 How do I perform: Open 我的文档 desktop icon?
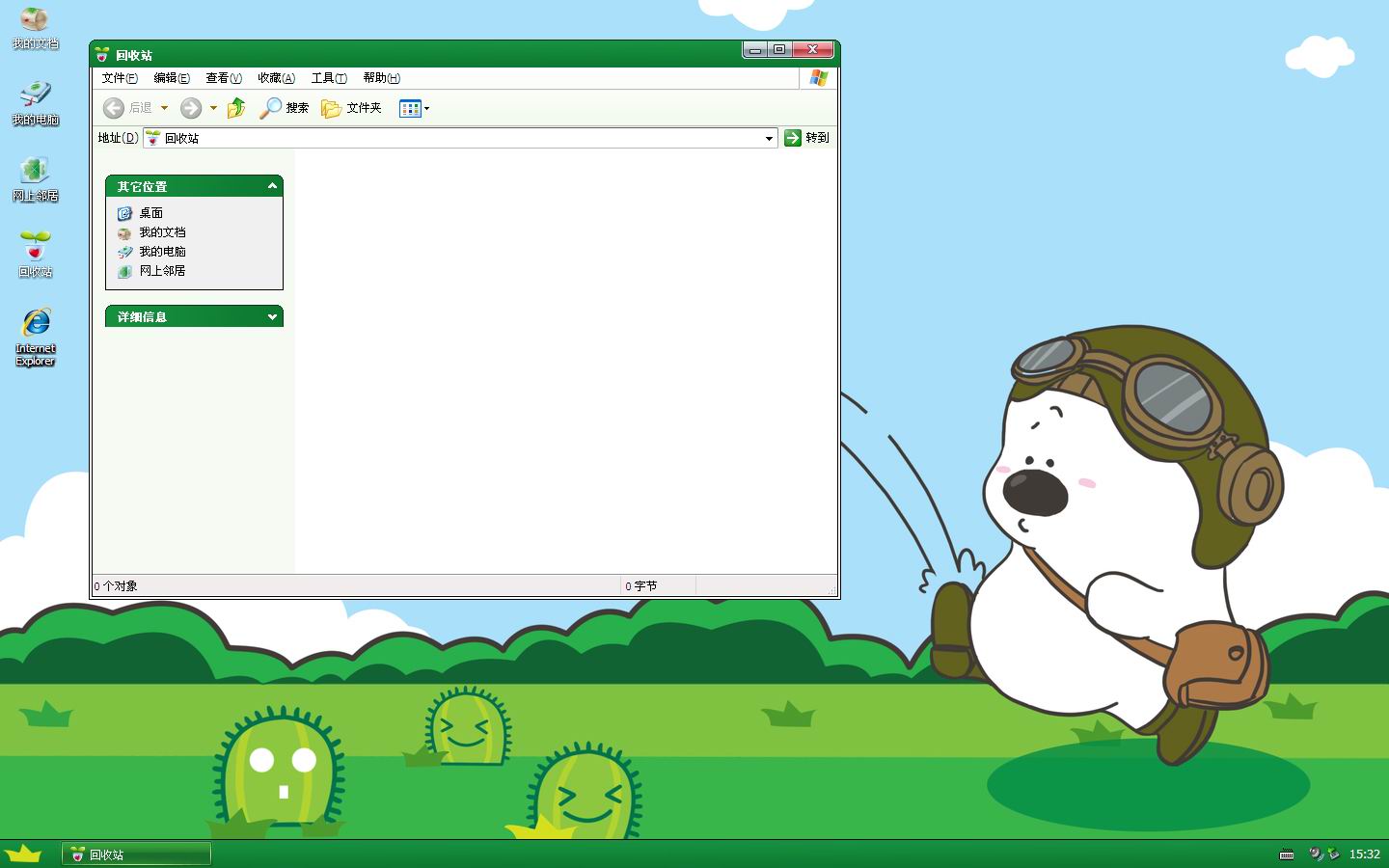(35, 28)
